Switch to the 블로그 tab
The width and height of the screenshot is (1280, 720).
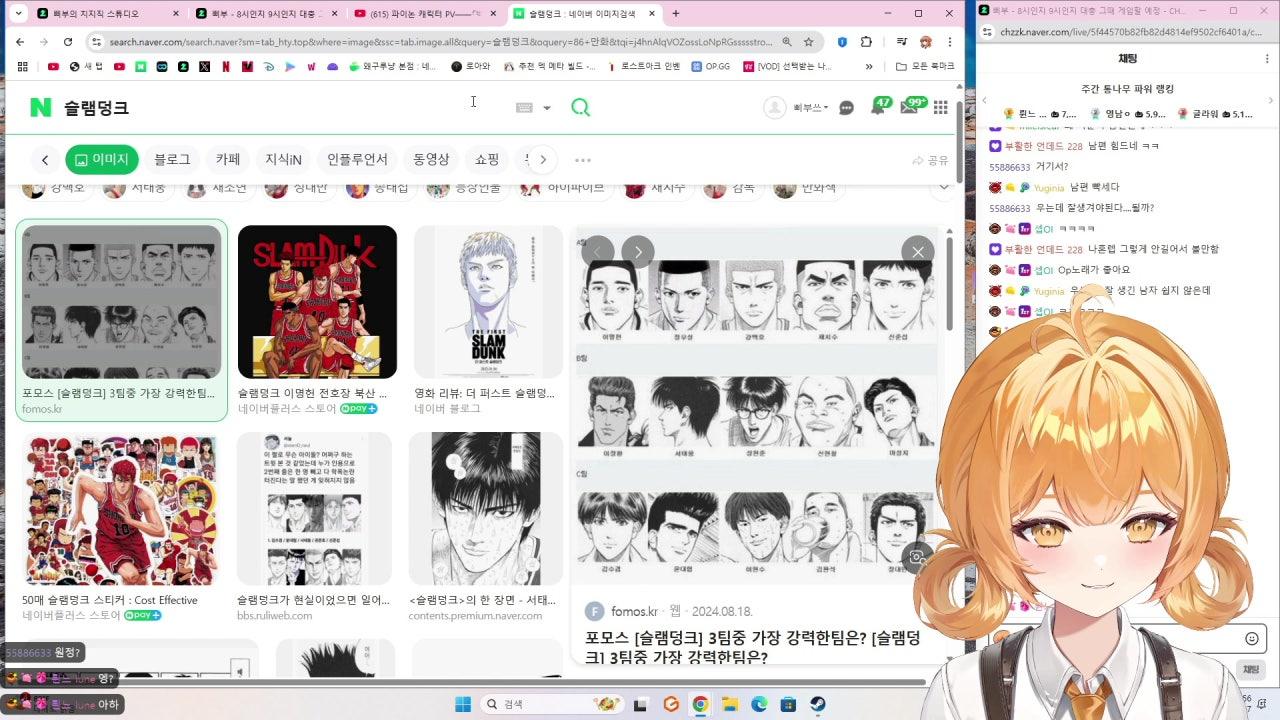point(172,160)
